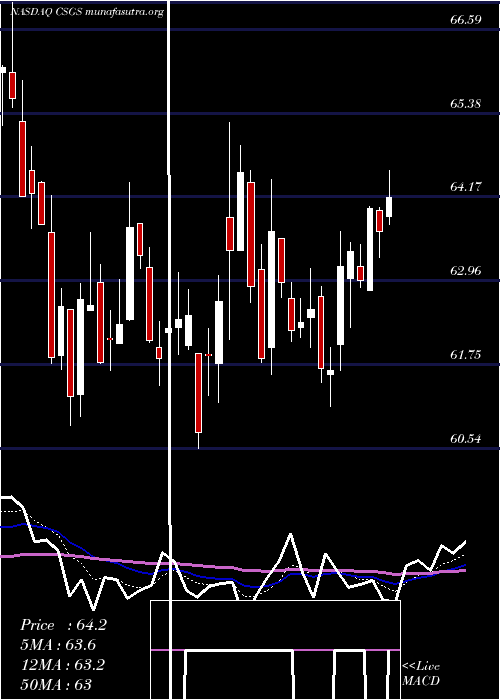The image size is (500, 700).
Task: Click the 61.75 price axis label
Action: (x=466, y=355)
